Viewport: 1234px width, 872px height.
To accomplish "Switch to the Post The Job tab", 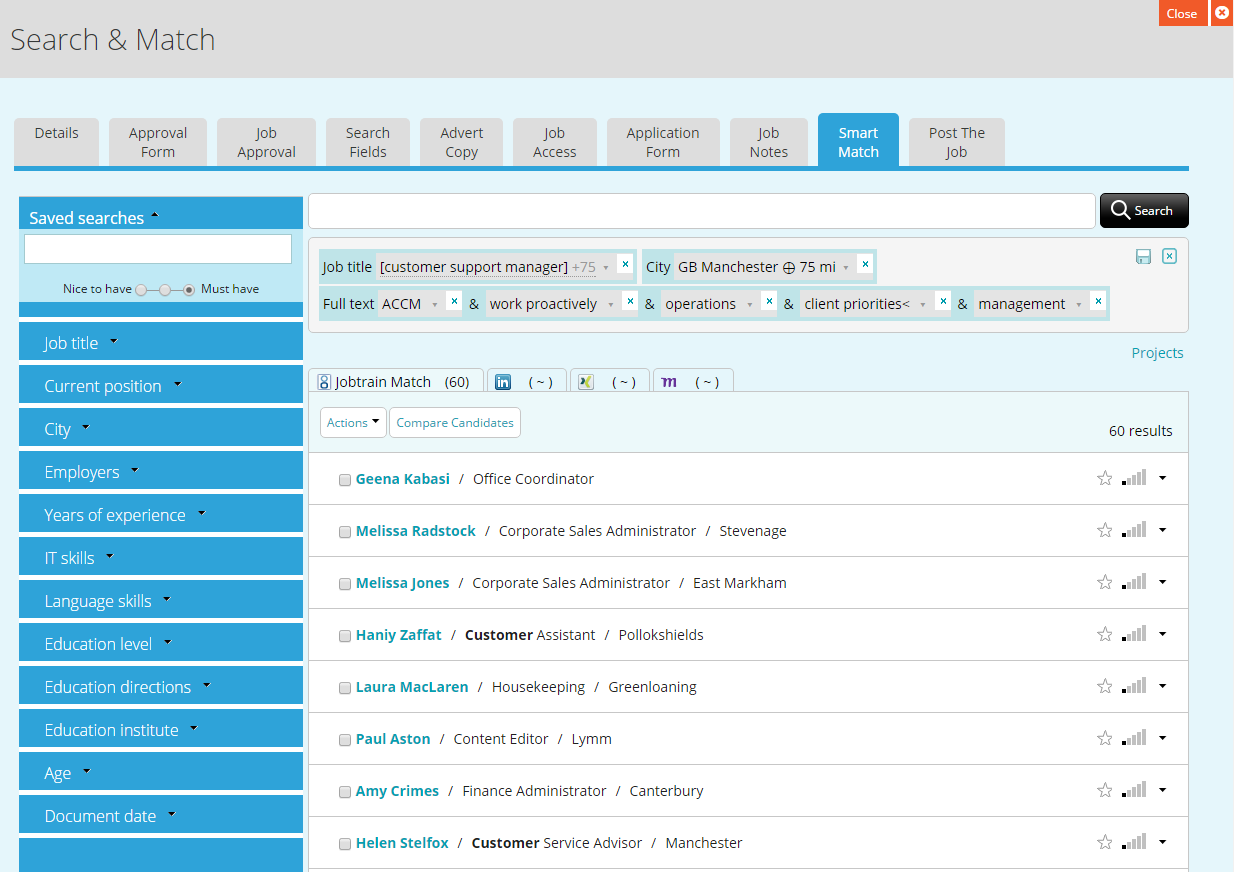I will coord(956,140).
